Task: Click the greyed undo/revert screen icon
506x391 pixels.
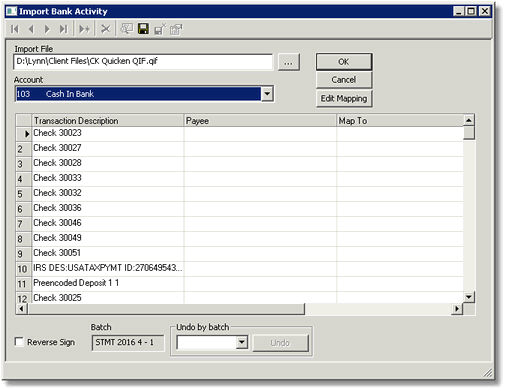Action: click(127, 29)
